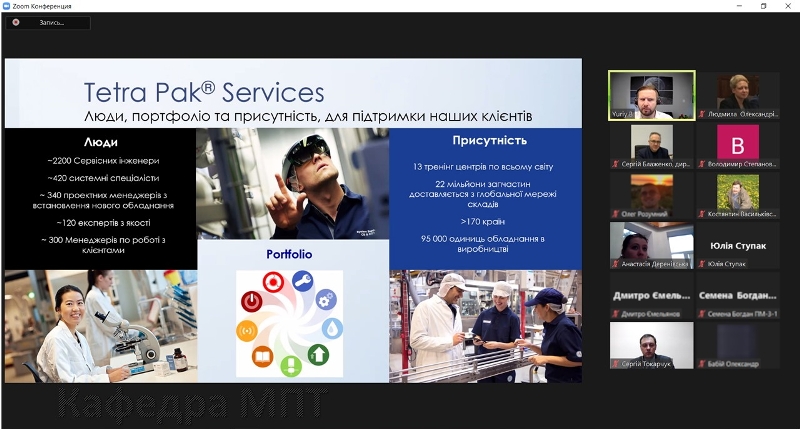Click the muted mic icon on Юлія Ступак's name label

point(702,264)
